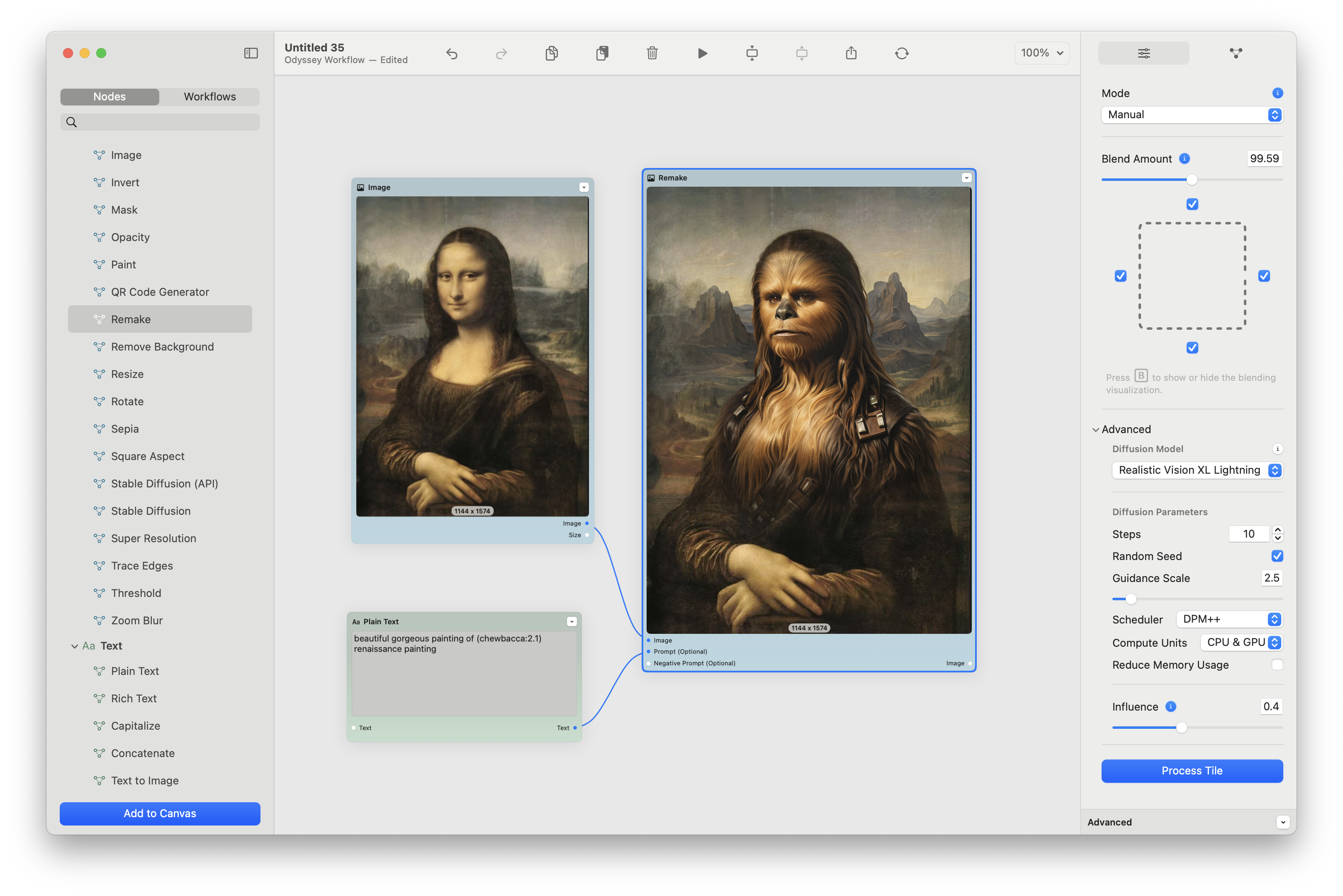Click the share/export icon in the toolbar
Image resolution: width=1343 pixels, height=896 pixels.
coord(851,53)
